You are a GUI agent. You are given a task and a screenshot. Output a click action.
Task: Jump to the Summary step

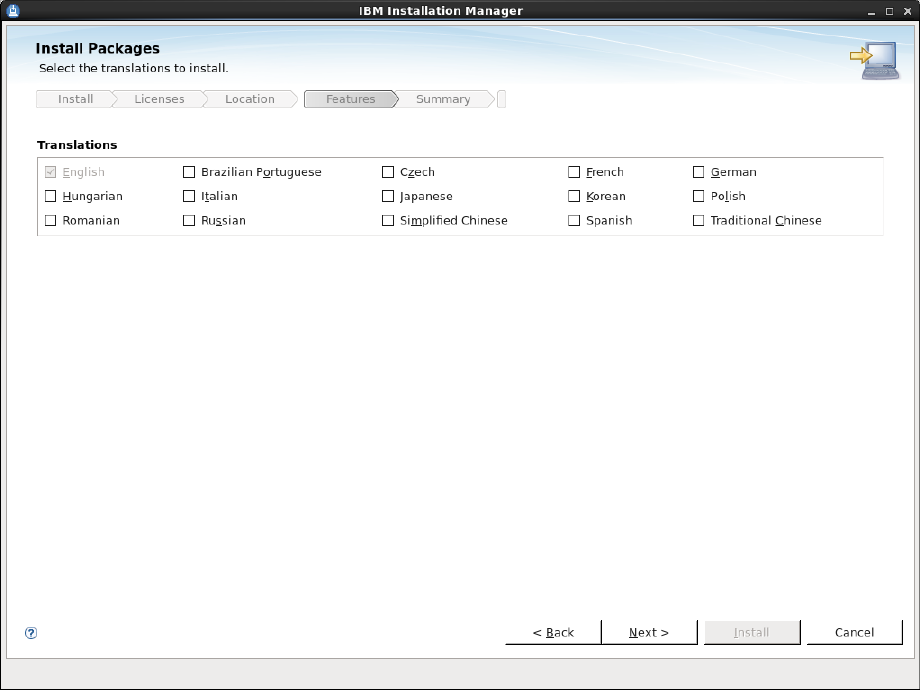443,99
